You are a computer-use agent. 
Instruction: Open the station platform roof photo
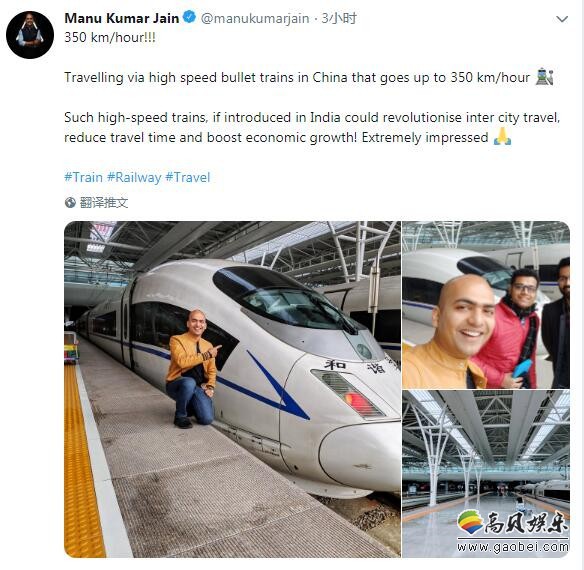[x=486, y=474]
